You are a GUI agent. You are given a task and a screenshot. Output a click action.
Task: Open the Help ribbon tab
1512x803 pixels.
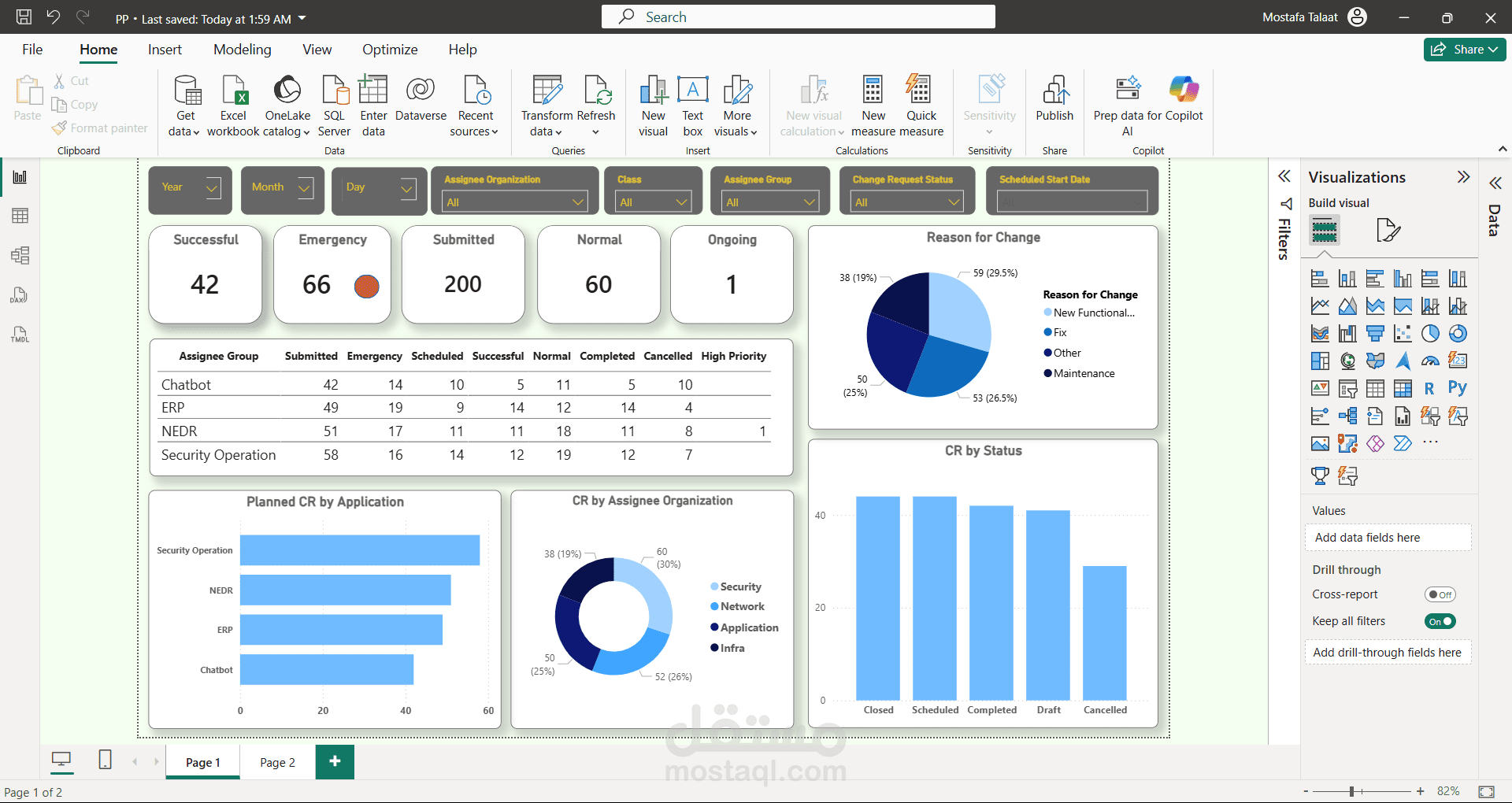click(462, 50)
